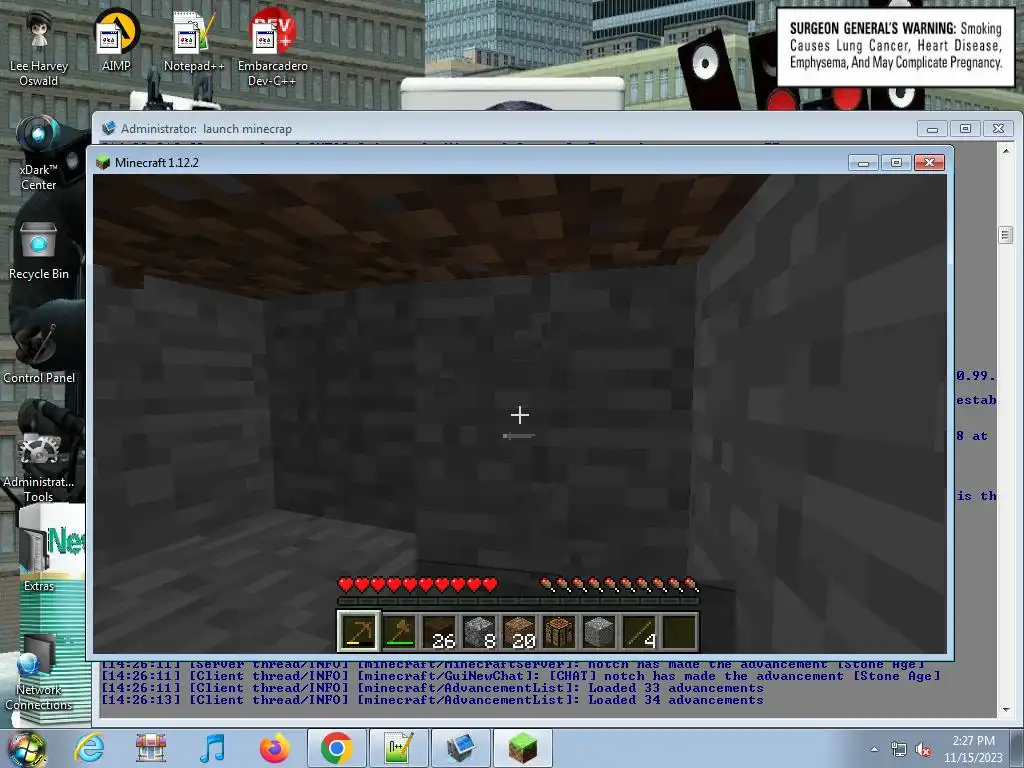Click the crosshair in the game view
Screen dimensions: 1024x768
[x=520, y=414]
